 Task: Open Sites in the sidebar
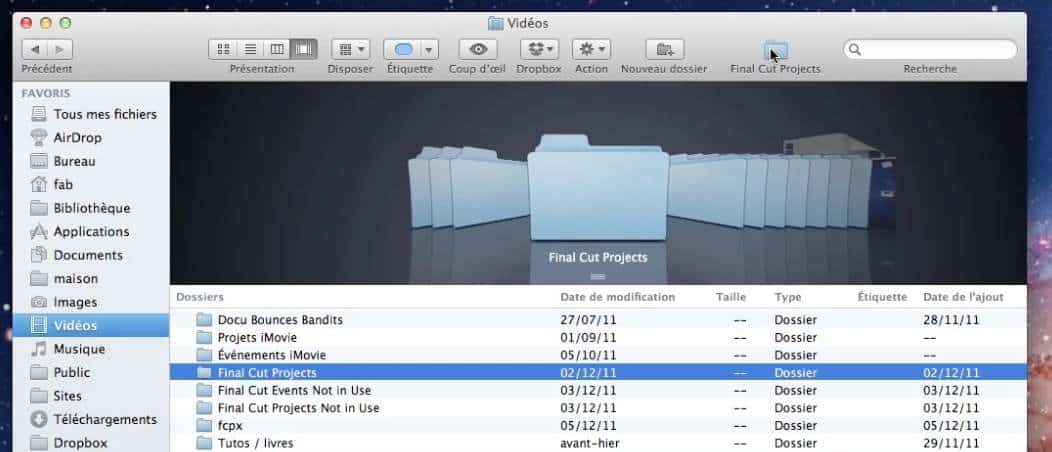pyautogui.click(x=91, y=396)
